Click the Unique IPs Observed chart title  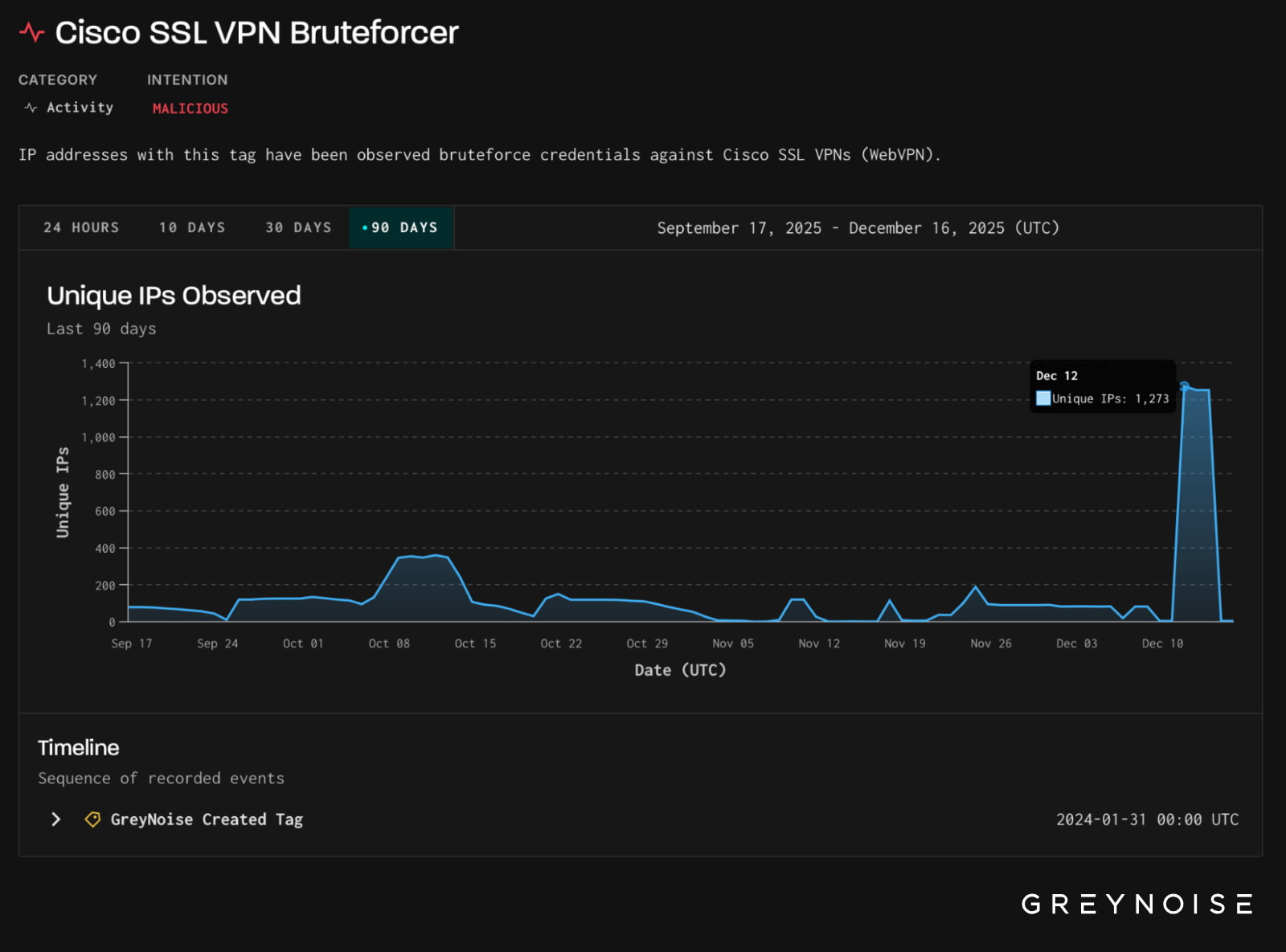174,295
